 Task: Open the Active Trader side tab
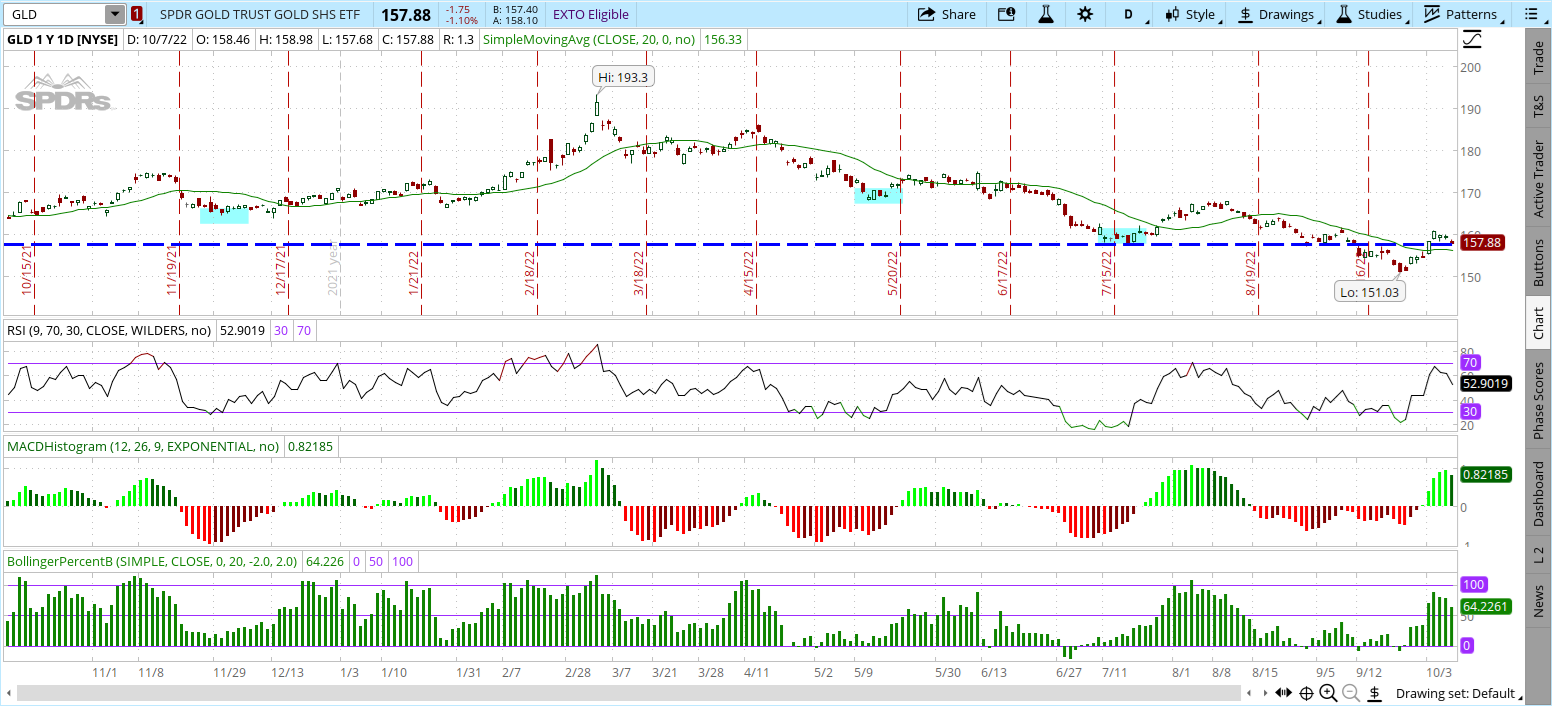pos(1538,179)
